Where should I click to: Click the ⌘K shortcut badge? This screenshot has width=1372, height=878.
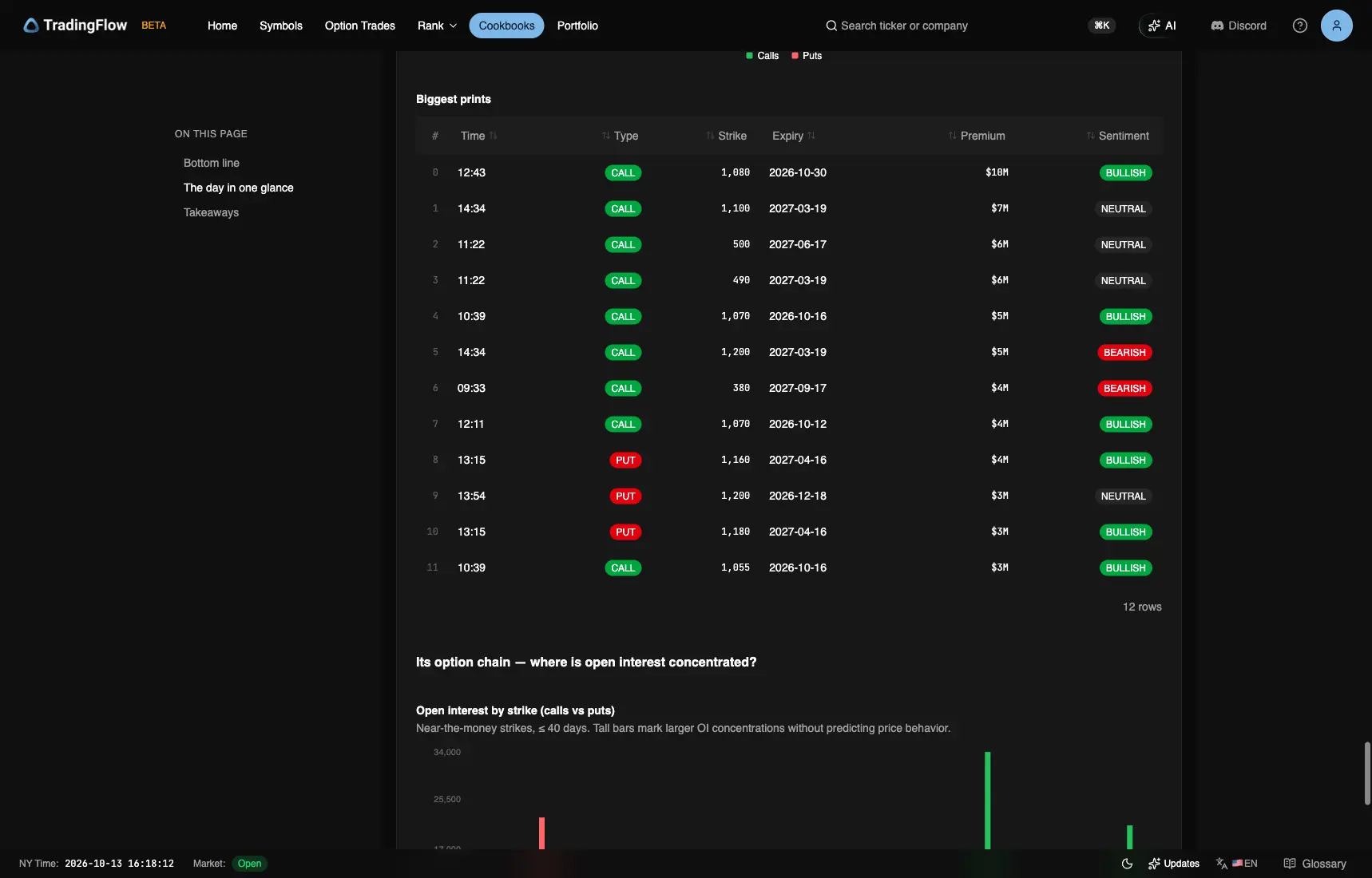pos(1102,26)
